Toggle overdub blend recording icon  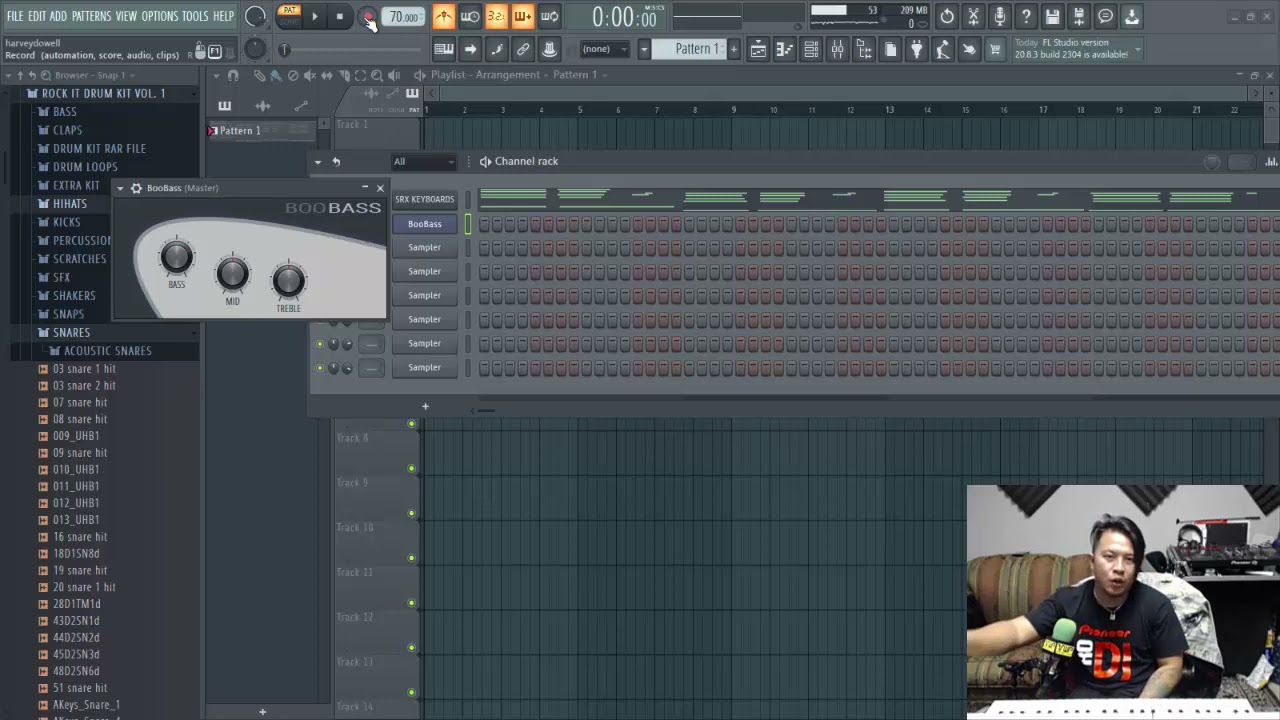[x=522, y=16]
